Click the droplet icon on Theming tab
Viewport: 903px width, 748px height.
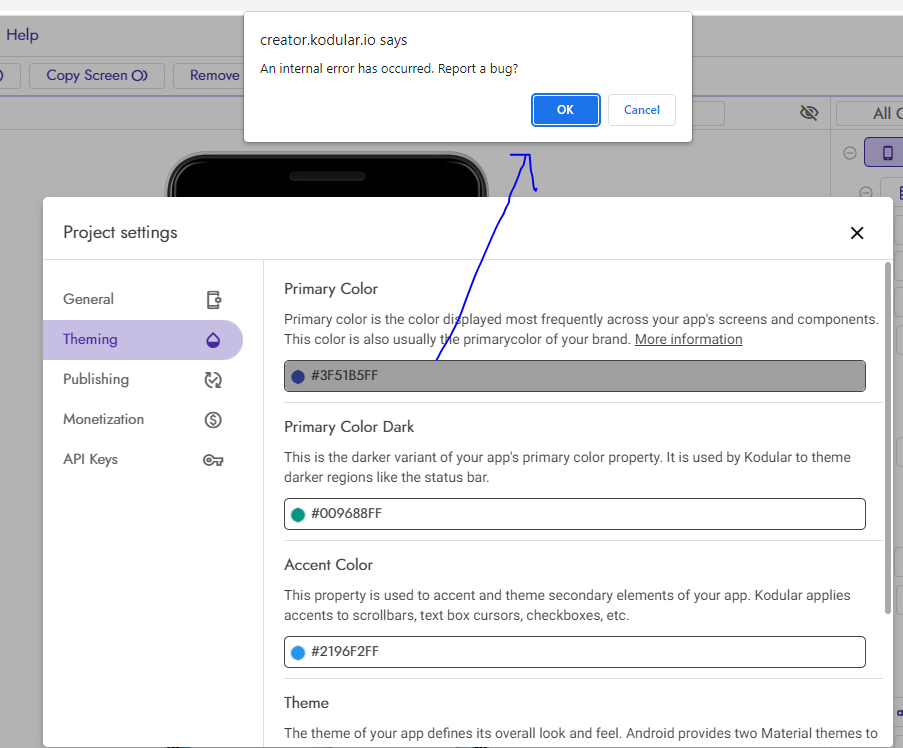click(213, 340)
